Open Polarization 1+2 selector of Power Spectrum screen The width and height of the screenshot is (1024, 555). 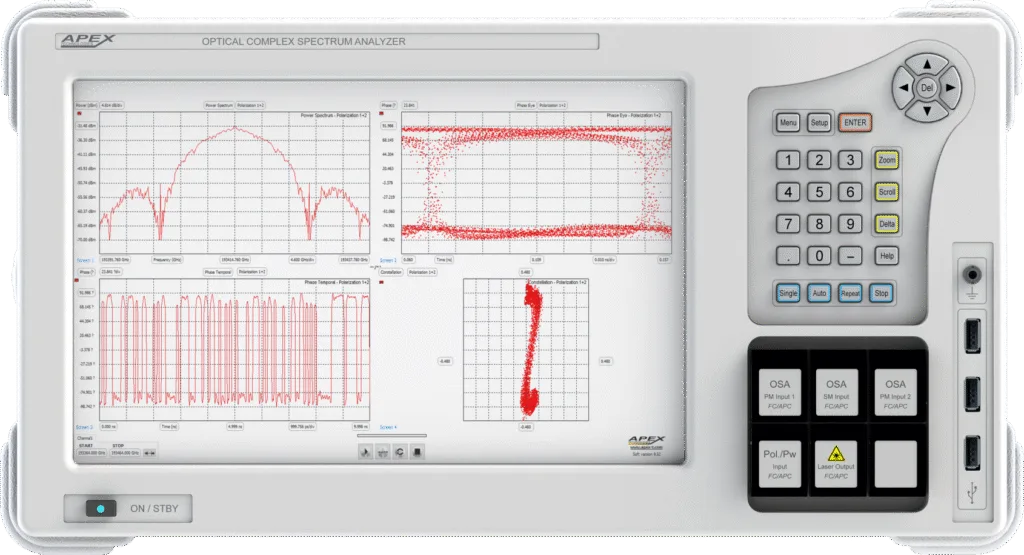point(250,105)
